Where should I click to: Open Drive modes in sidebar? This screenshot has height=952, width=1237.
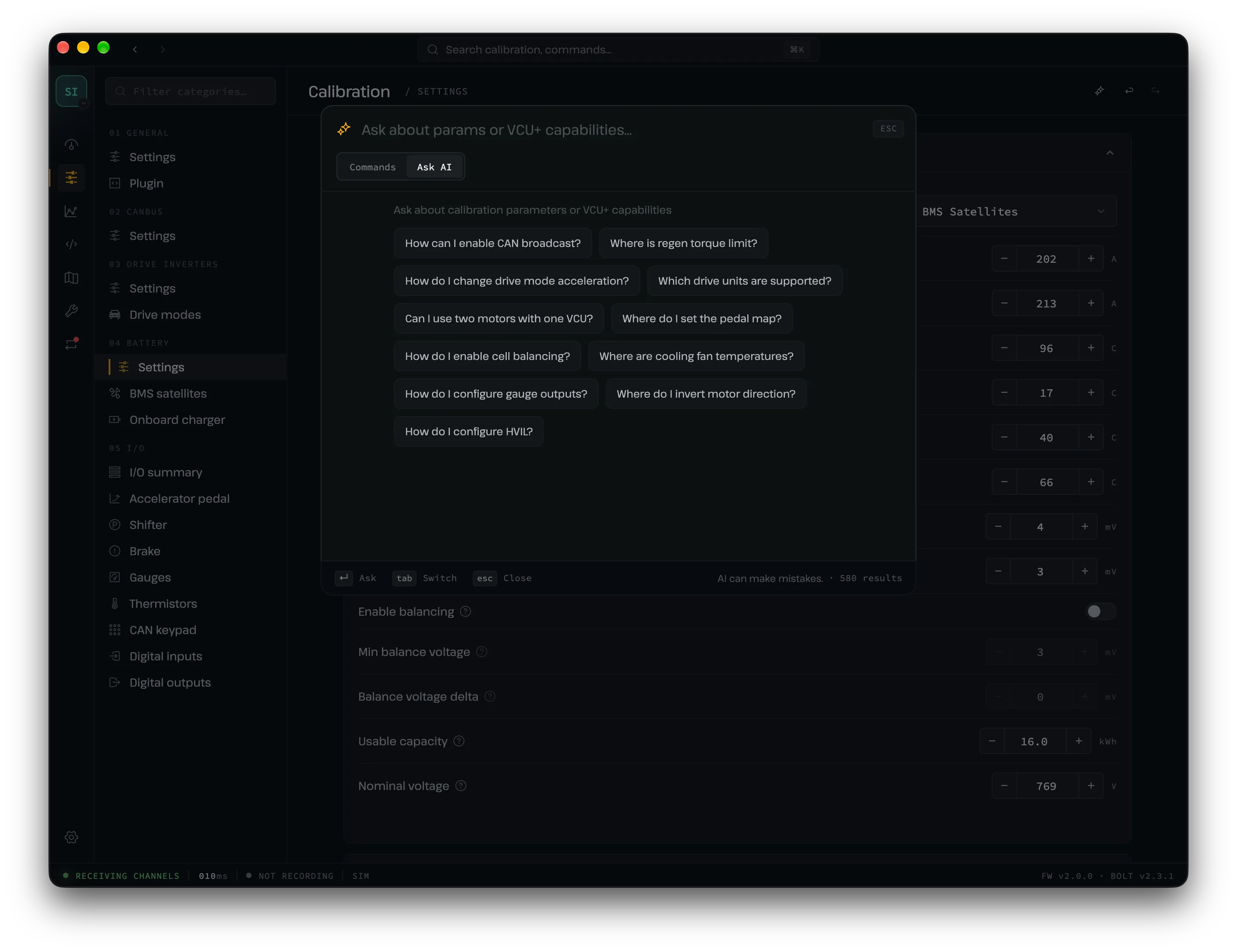coord(190,315)
